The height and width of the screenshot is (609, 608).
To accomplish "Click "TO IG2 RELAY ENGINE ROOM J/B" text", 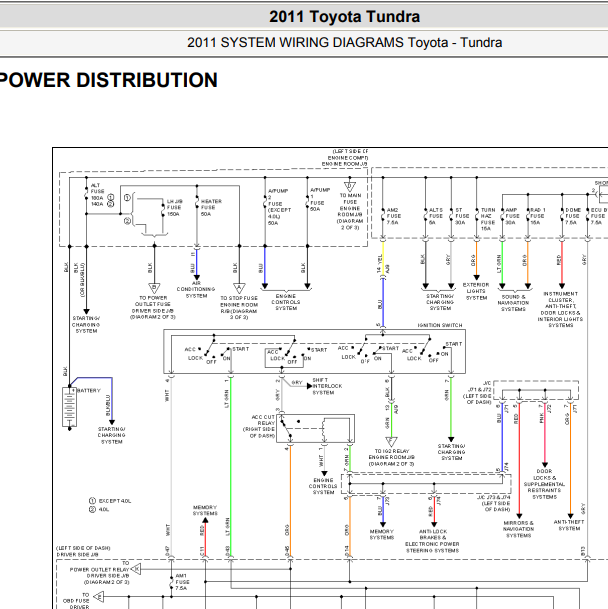I will click(x=392, y=458).
